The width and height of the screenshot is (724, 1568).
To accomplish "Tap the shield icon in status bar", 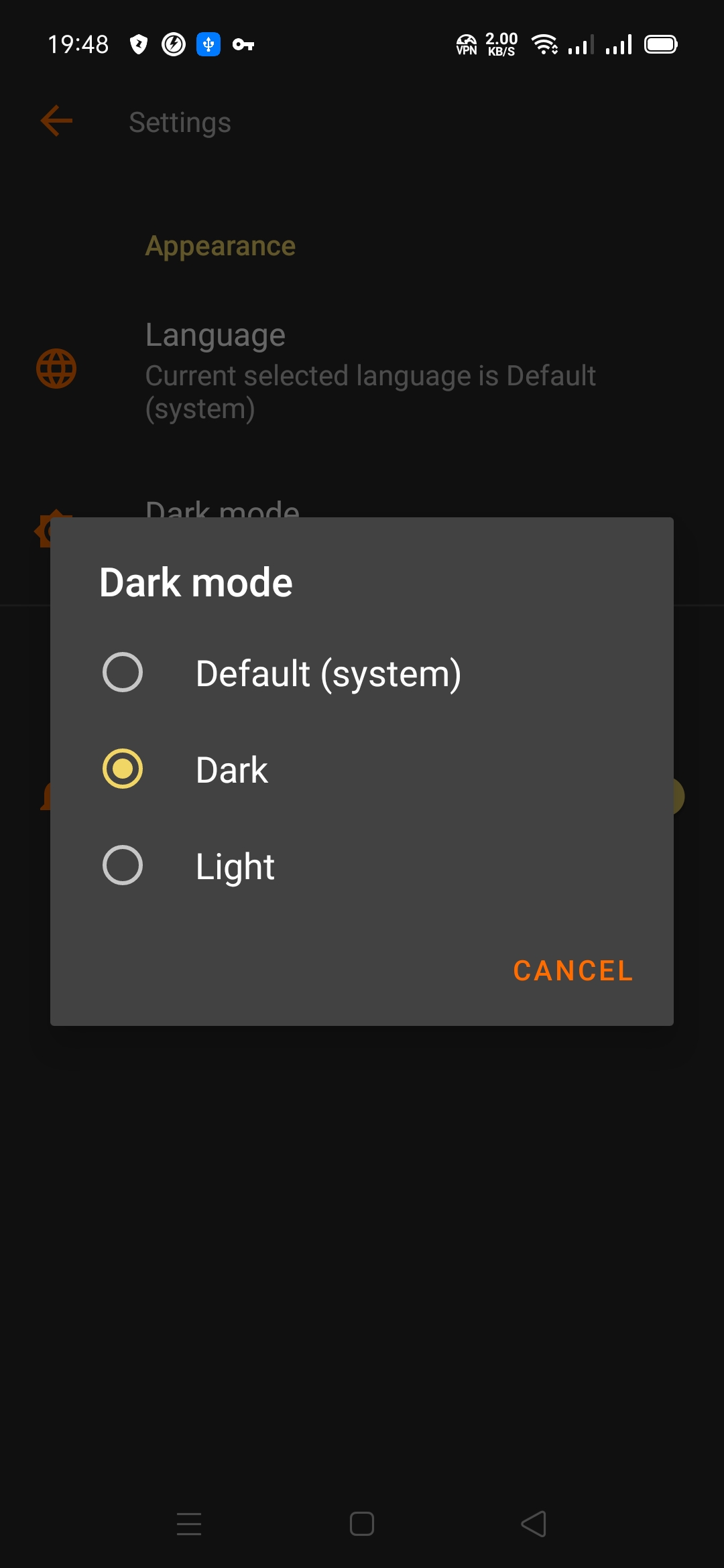I will point(139,45).
